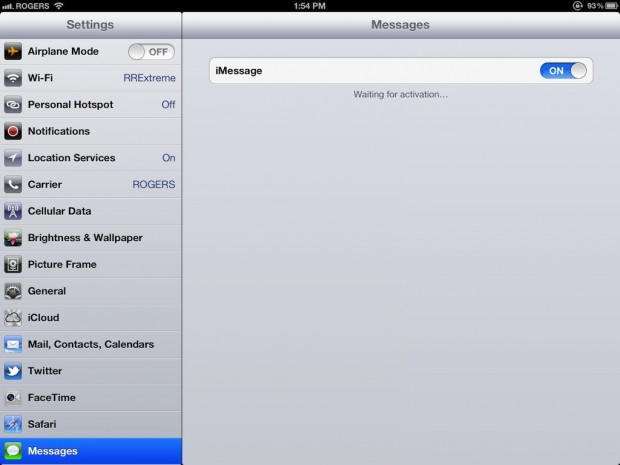This screenshot has width=620, height=465.
Task: Tap the Picture Frame icon
Action: point(13,265)
